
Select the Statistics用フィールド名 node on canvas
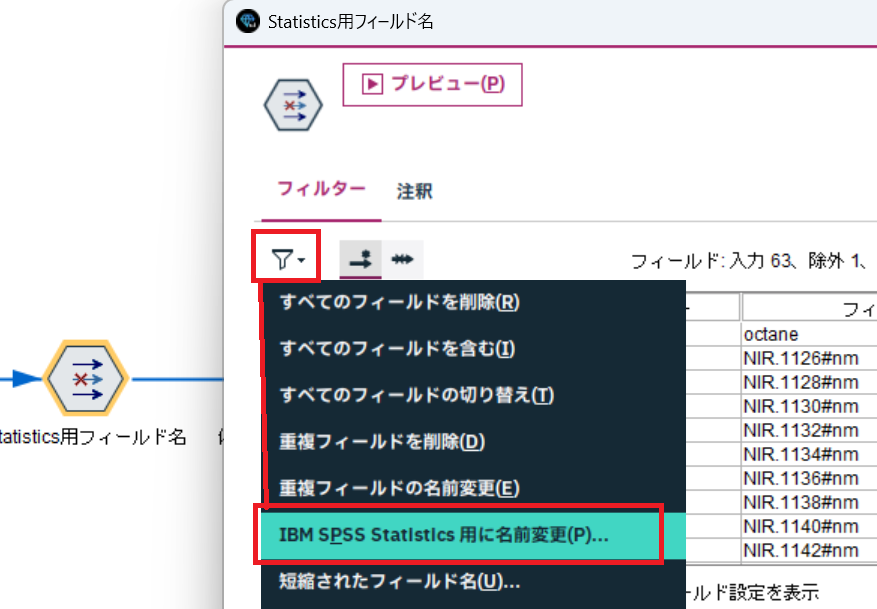click(86, 379)
